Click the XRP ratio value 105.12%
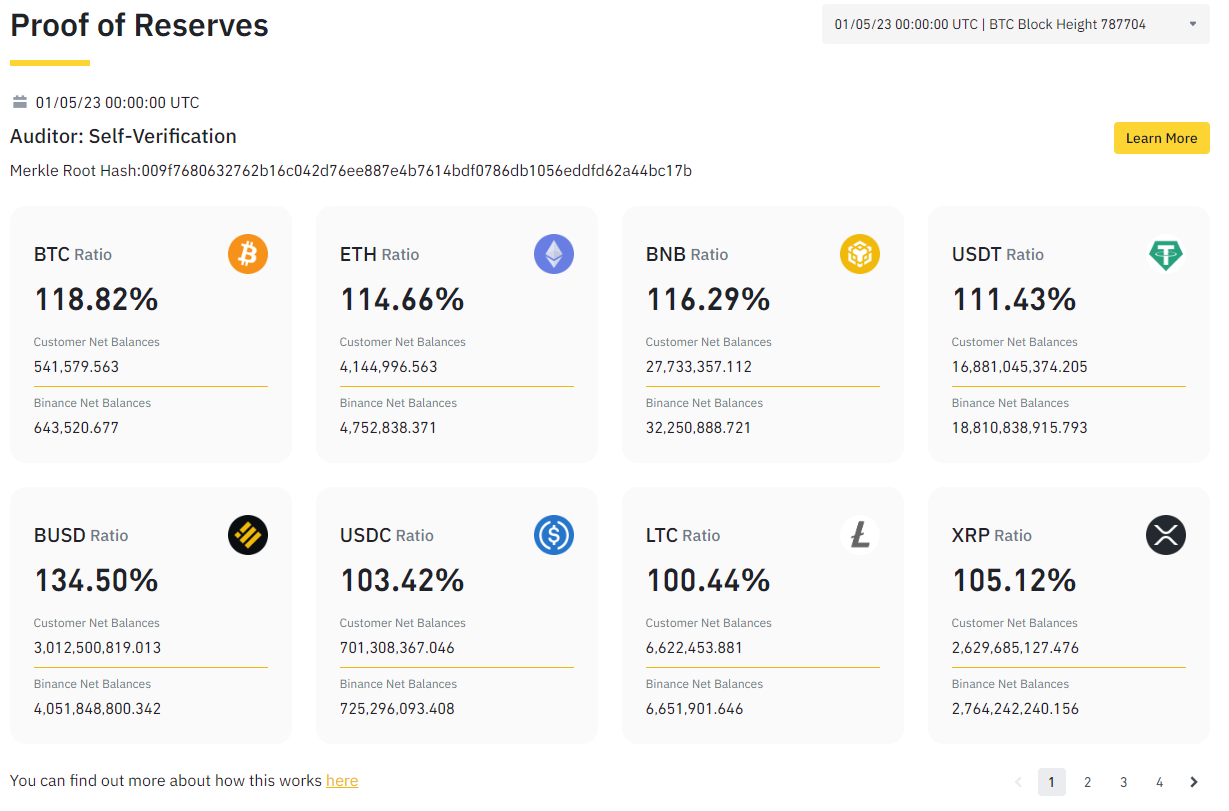1229x811 pixels. [1015, 580]
